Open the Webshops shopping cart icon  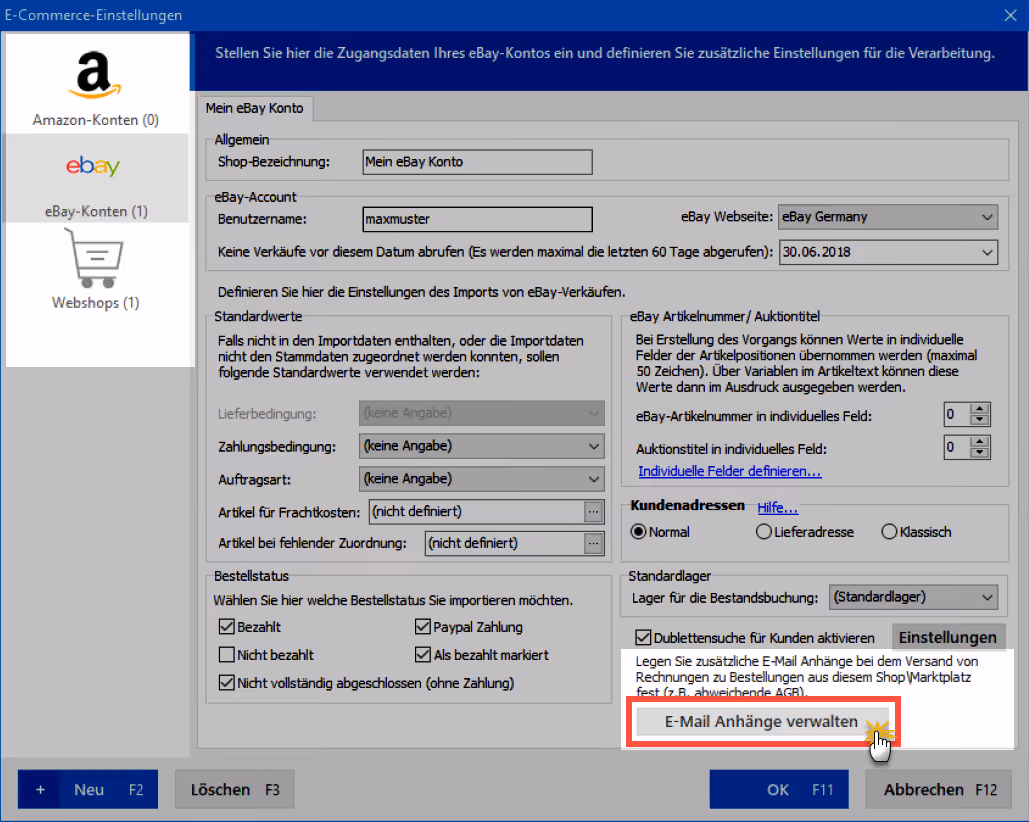click(x=94, y=258)
